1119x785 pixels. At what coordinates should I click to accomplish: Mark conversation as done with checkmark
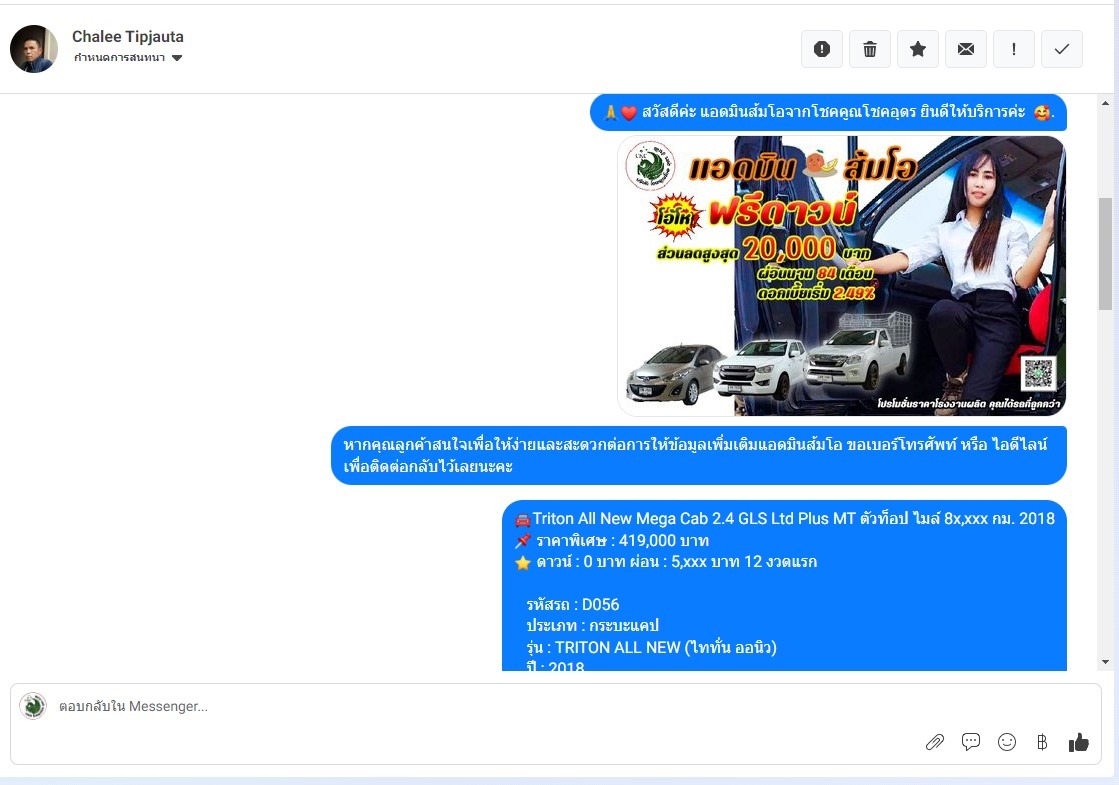tap(1062, 49)
